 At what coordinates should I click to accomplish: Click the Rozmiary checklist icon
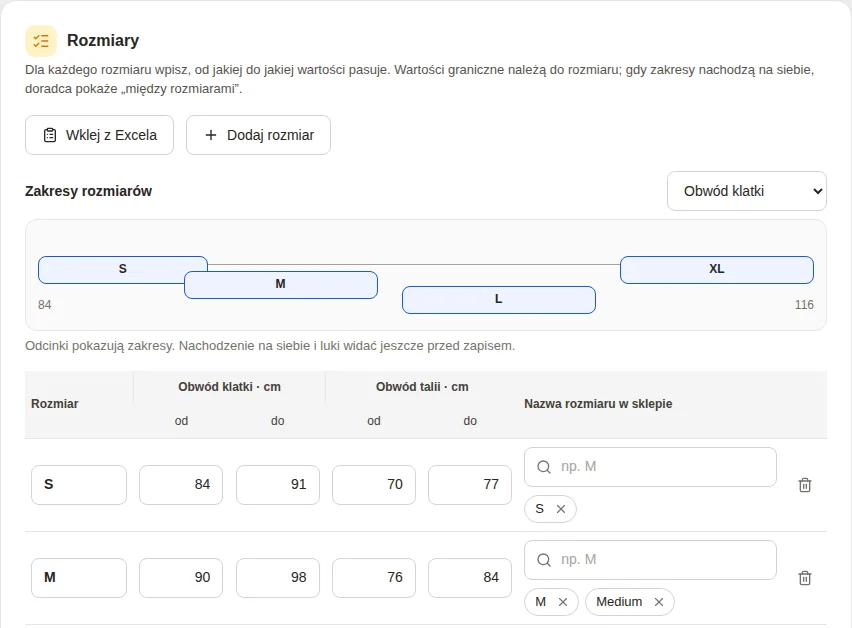pos(41,41)
